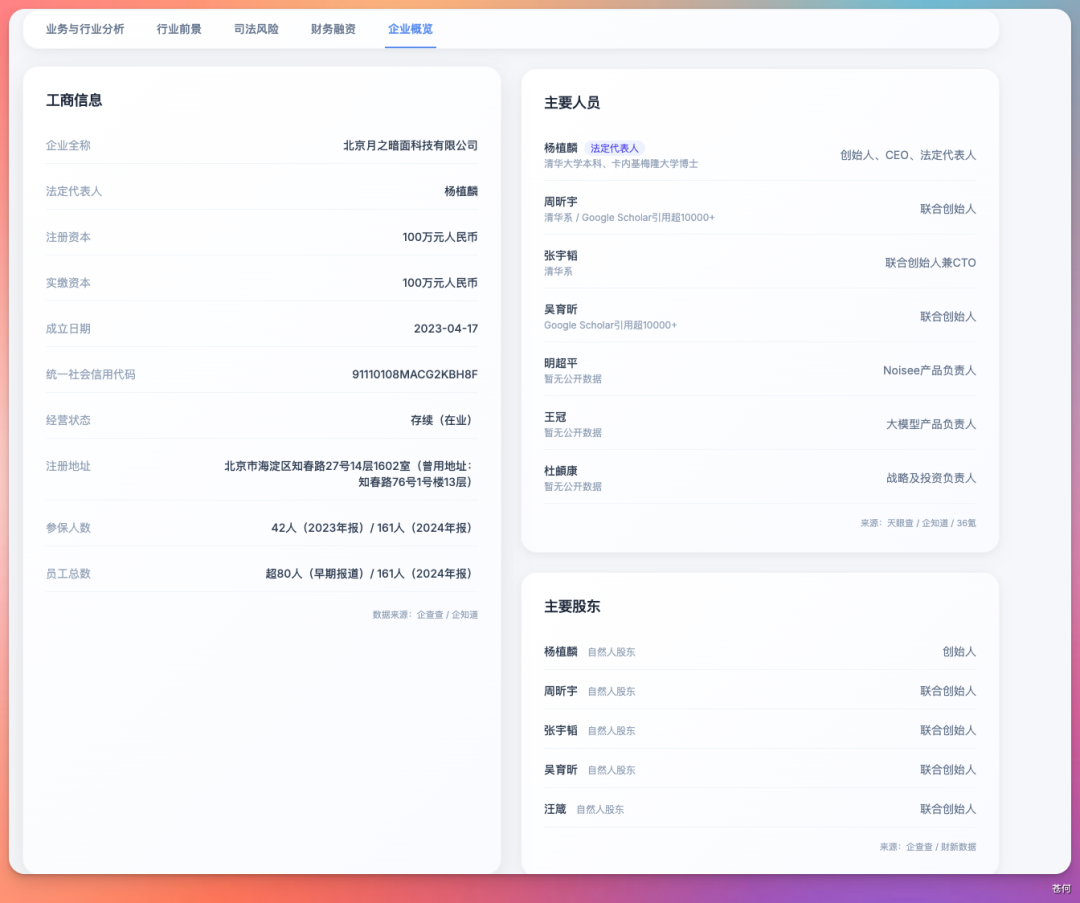Click the 数据来源：企查查 / 企知道 note
This screenshot has height=903, width=1080.
tap(425, 614)
